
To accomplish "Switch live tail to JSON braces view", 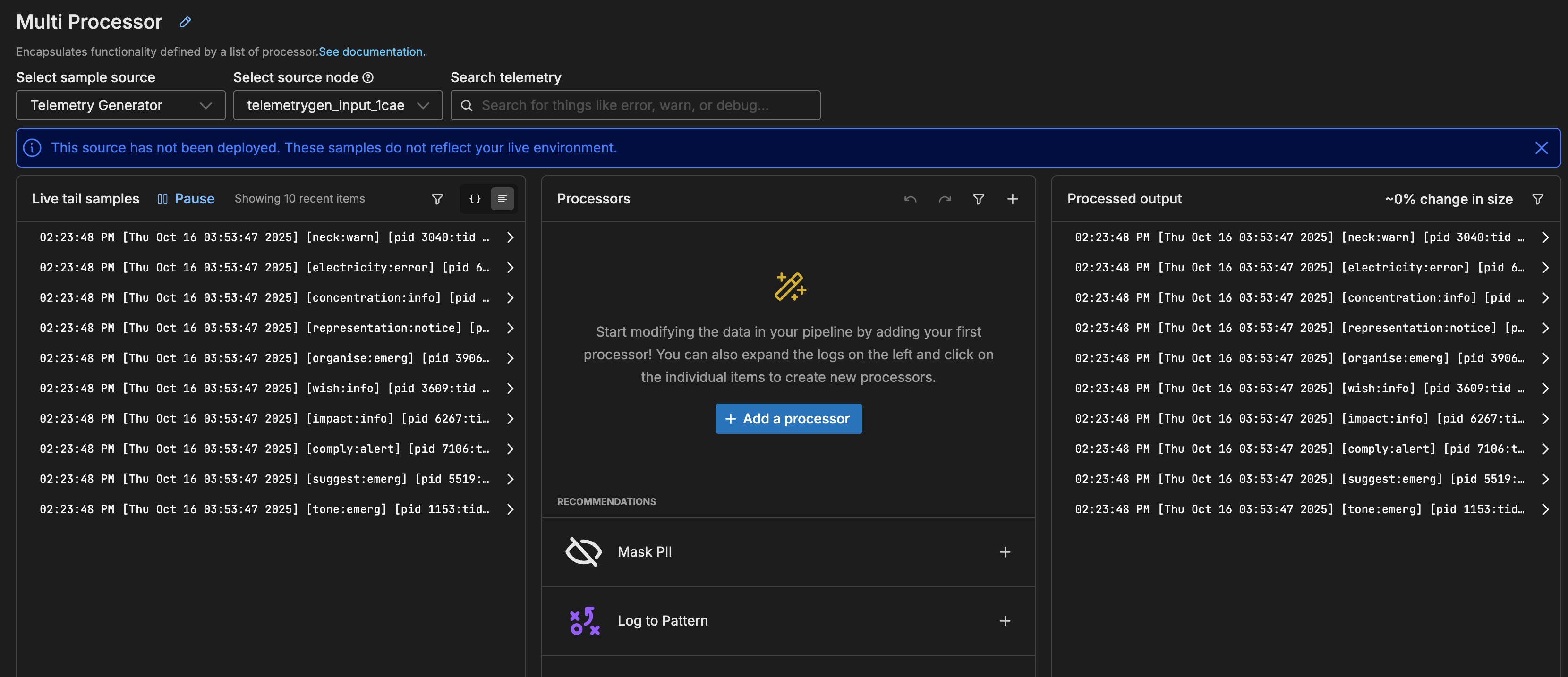I will pyautogui.click(x=475, y=199).
